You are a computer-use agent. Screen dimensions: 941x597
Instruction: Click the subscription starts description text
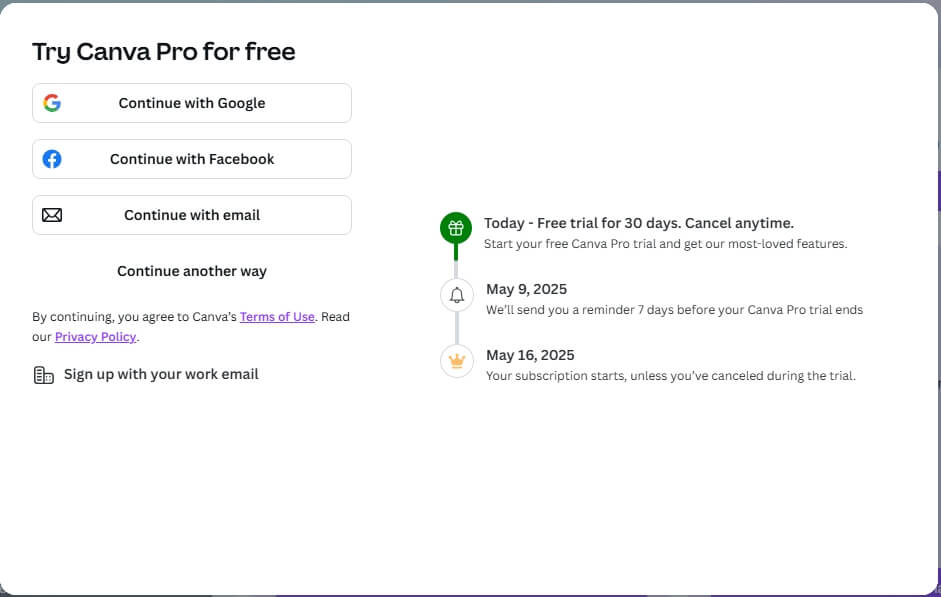click(x=670, y=376)
